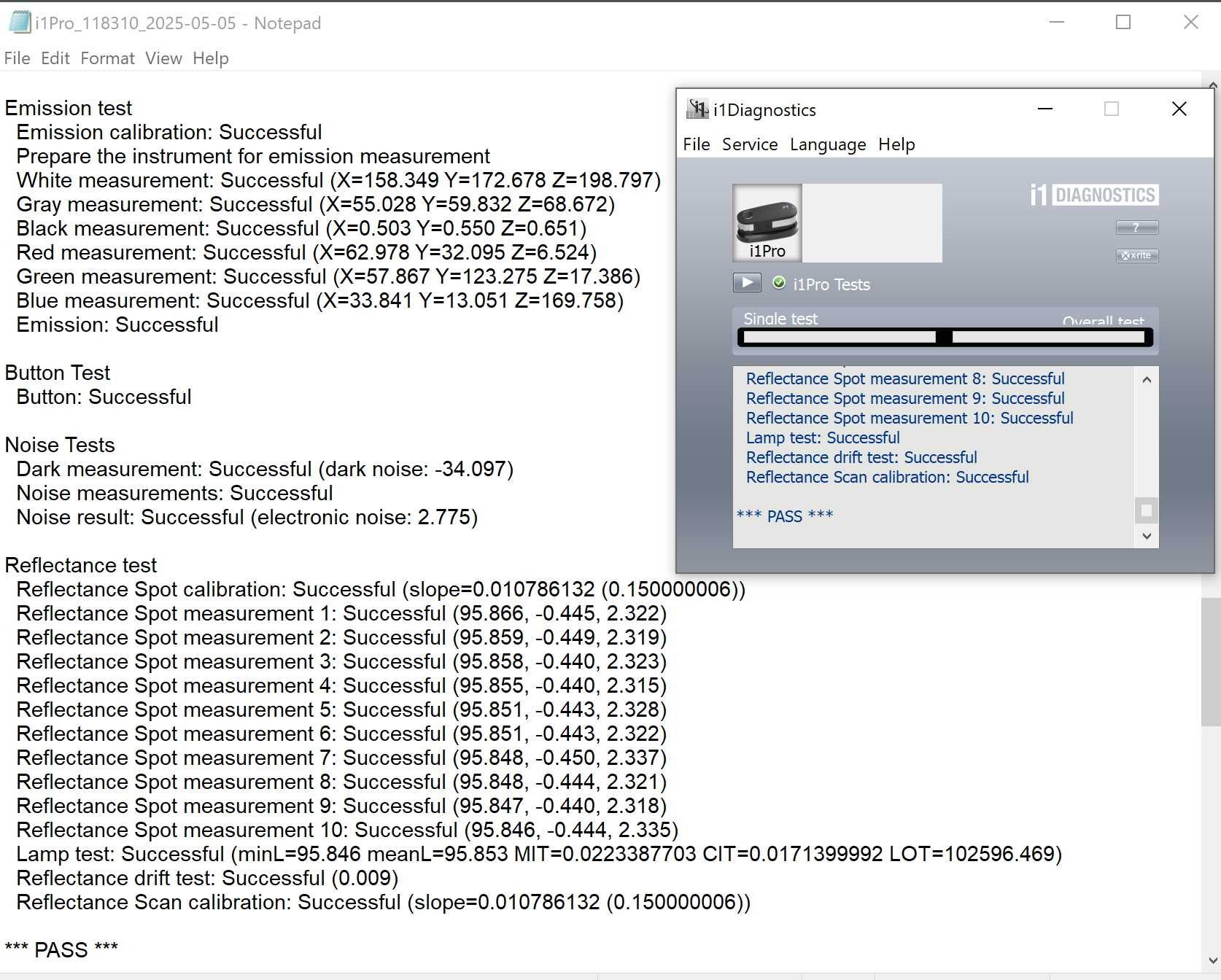The image size is (1221, 980).
Task: Open Notepad View menu
Action: coord(163,58)
